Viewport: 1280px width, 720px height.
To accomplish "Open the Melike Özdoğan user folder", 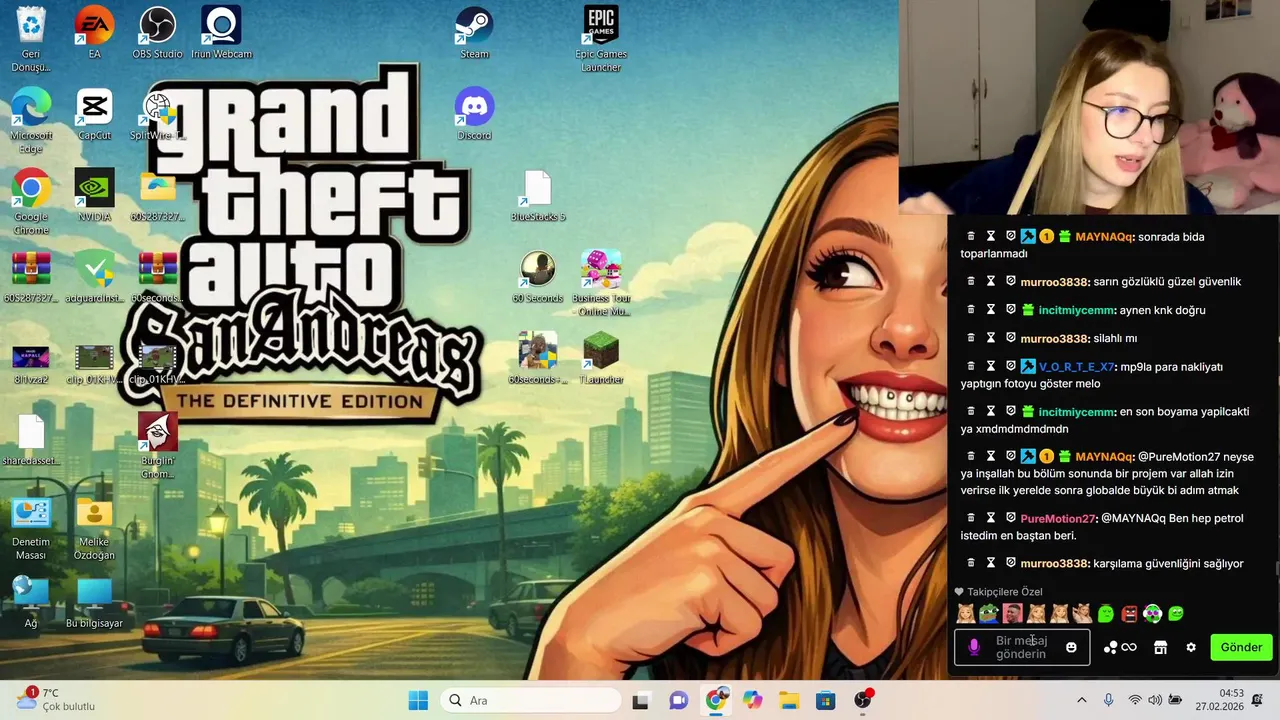I will (x=94, y=528).
